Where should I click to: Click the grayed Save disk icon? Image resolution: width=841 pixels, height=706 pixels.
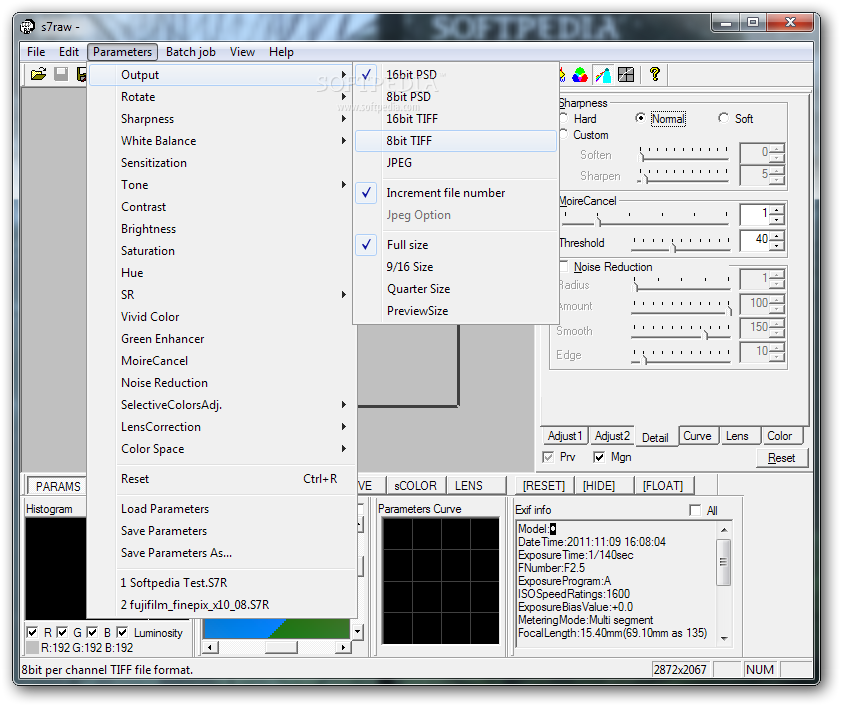tap(61, 74)
